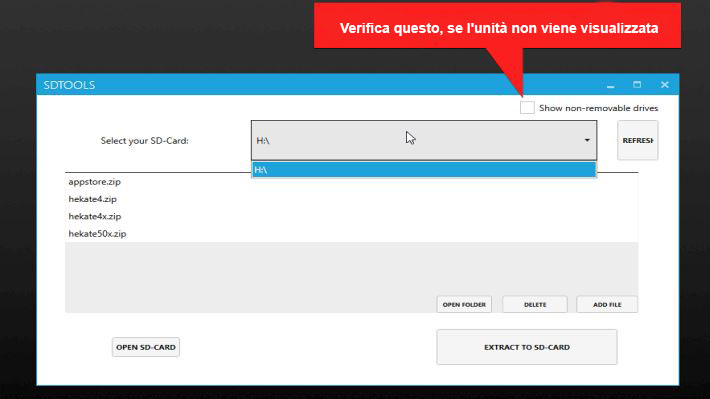Open the Select your SD-Card combo box
Screen dimensions: 710x399
point(424,140)
